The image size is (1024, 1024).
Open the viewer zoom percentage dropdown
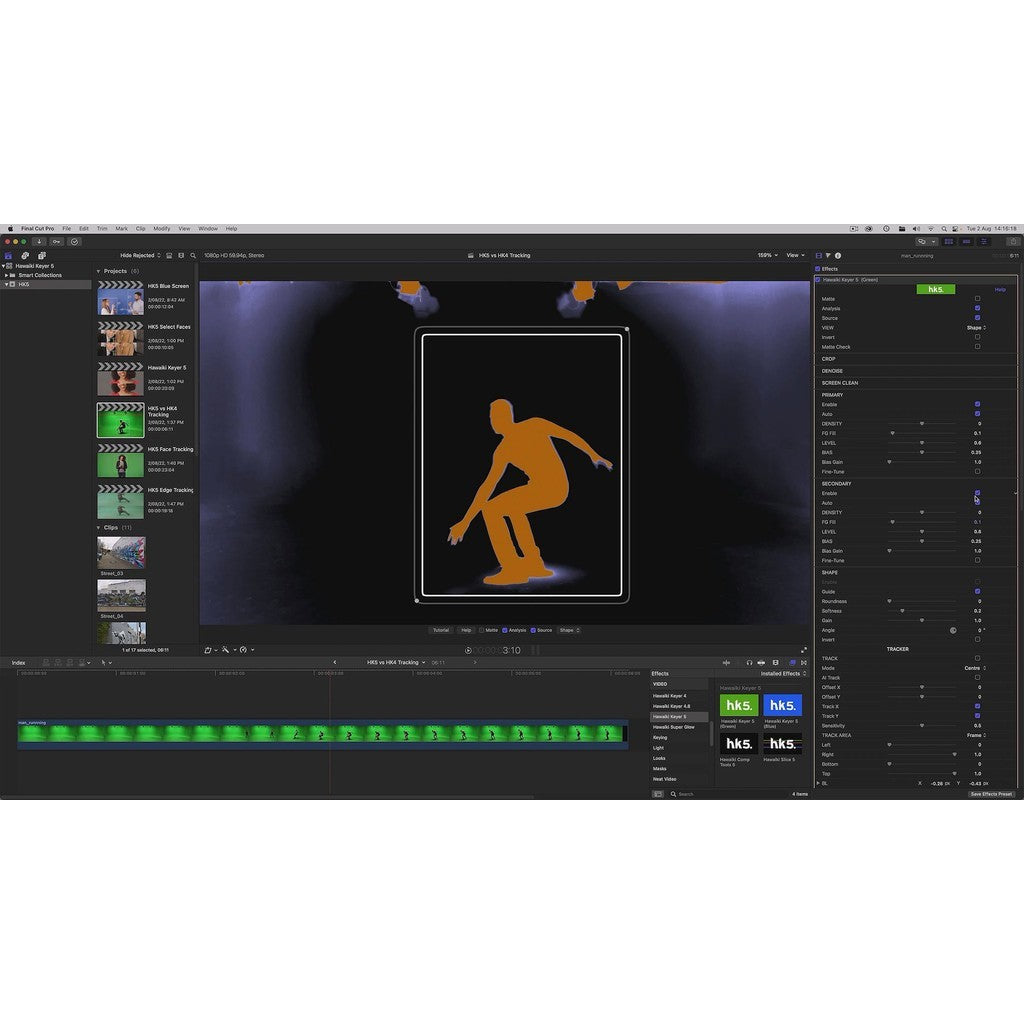767,255
